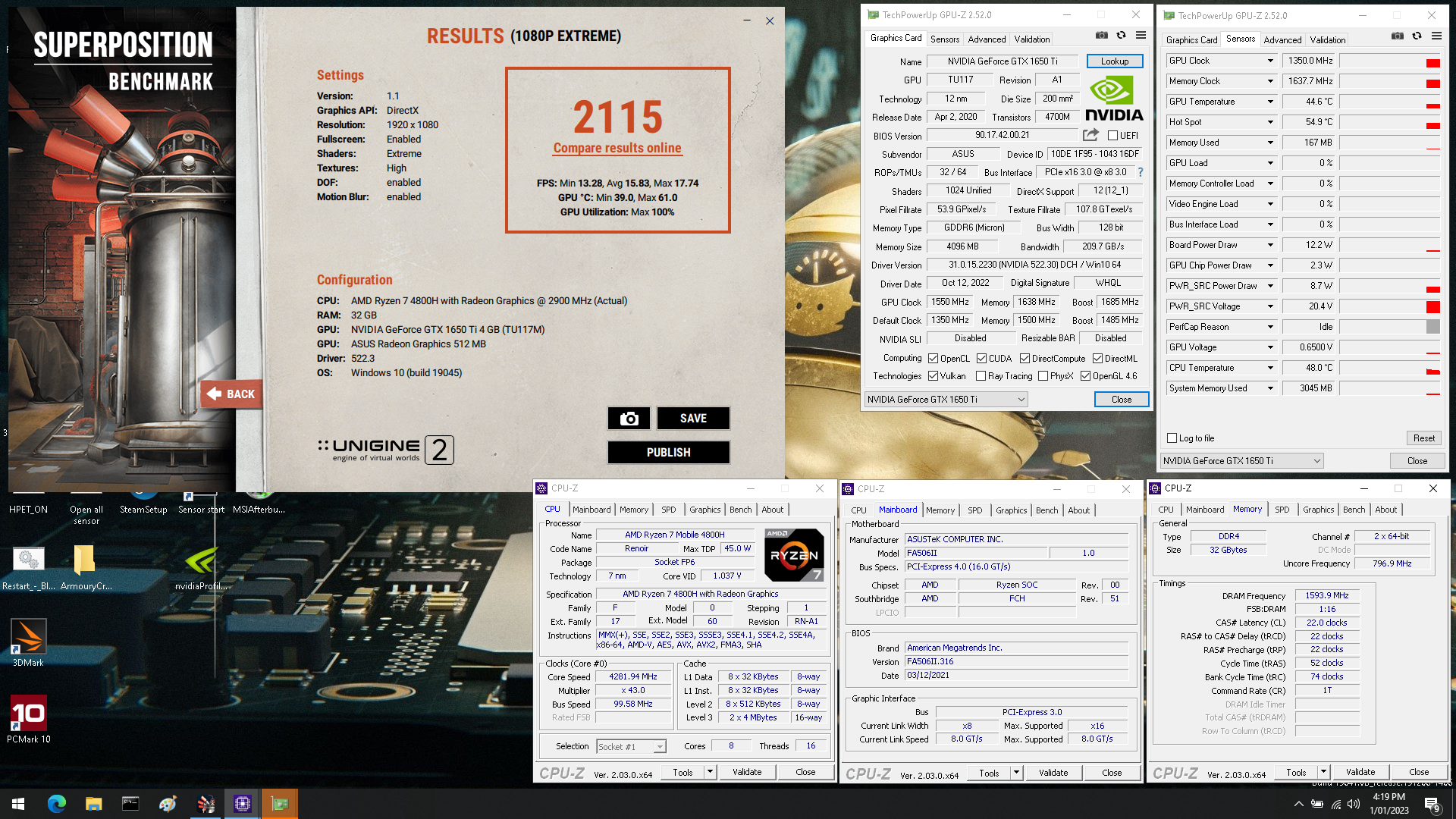This screenshot has width=1456, height=819.
Task: Select the ArmouryCr... folder icon on desktop
Action: click(x=86, y=566)
